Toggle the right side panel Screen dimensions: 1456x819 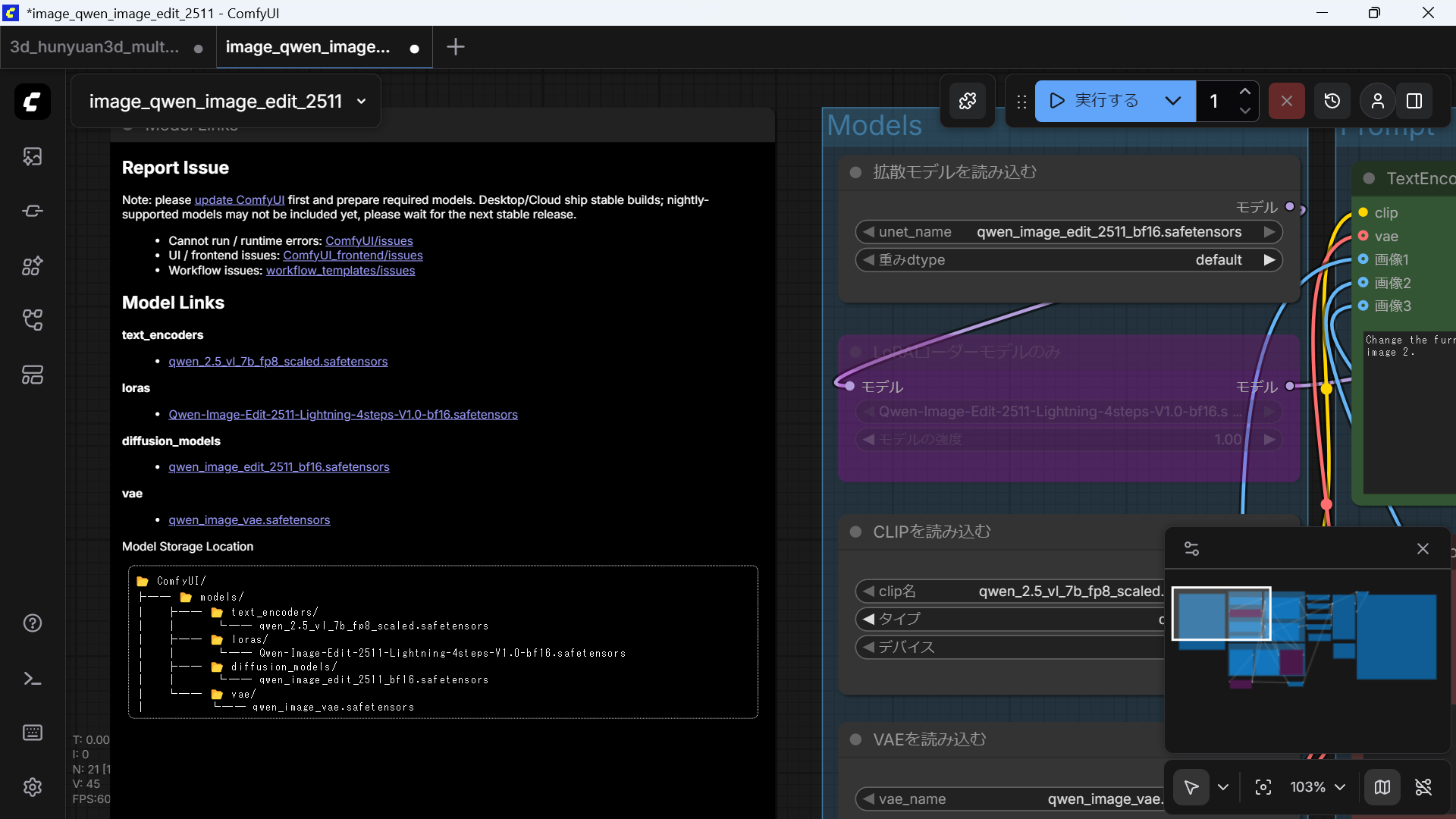(1414, 101)
